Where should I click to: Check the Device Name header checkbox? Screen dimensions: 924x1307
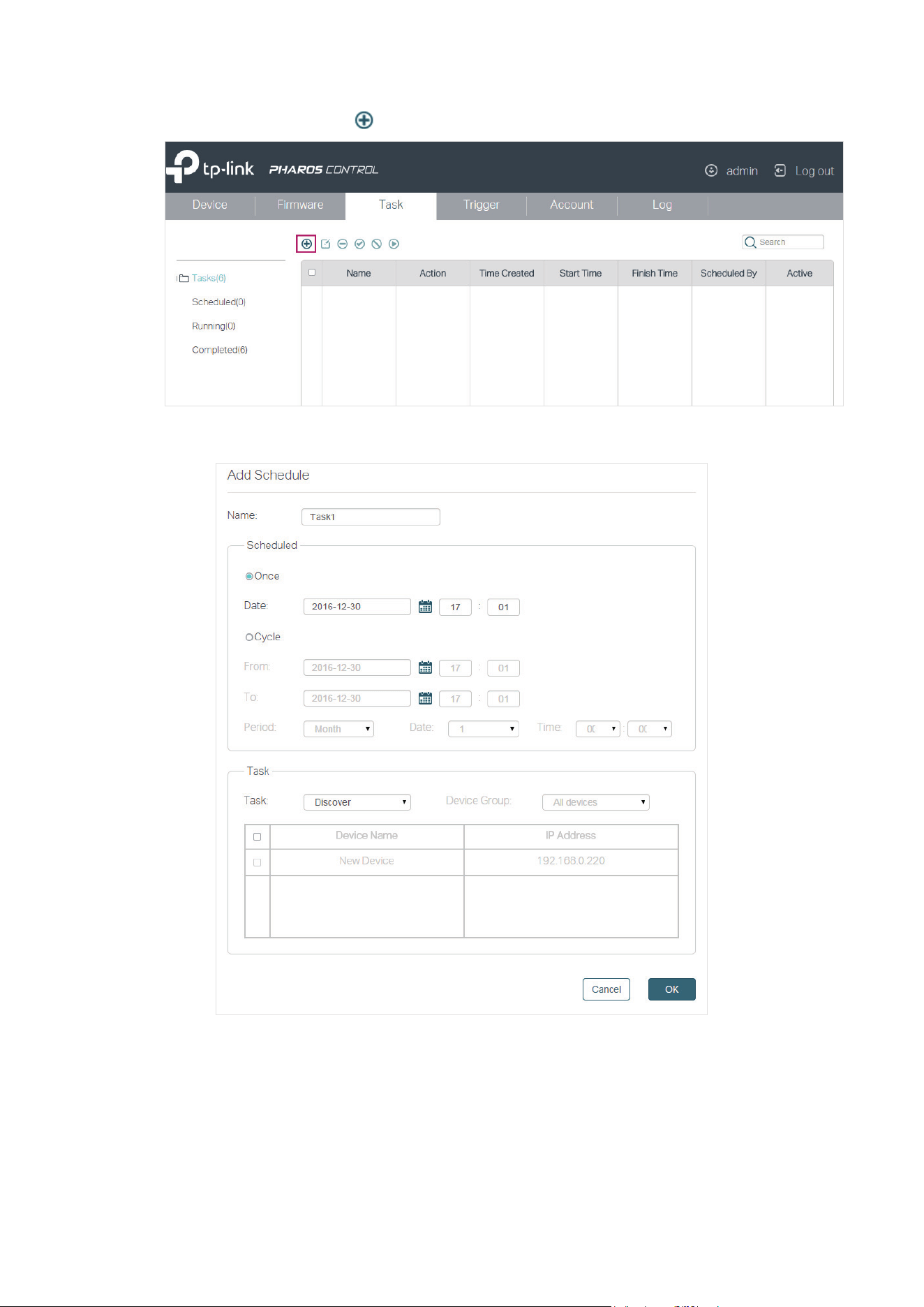257,836
